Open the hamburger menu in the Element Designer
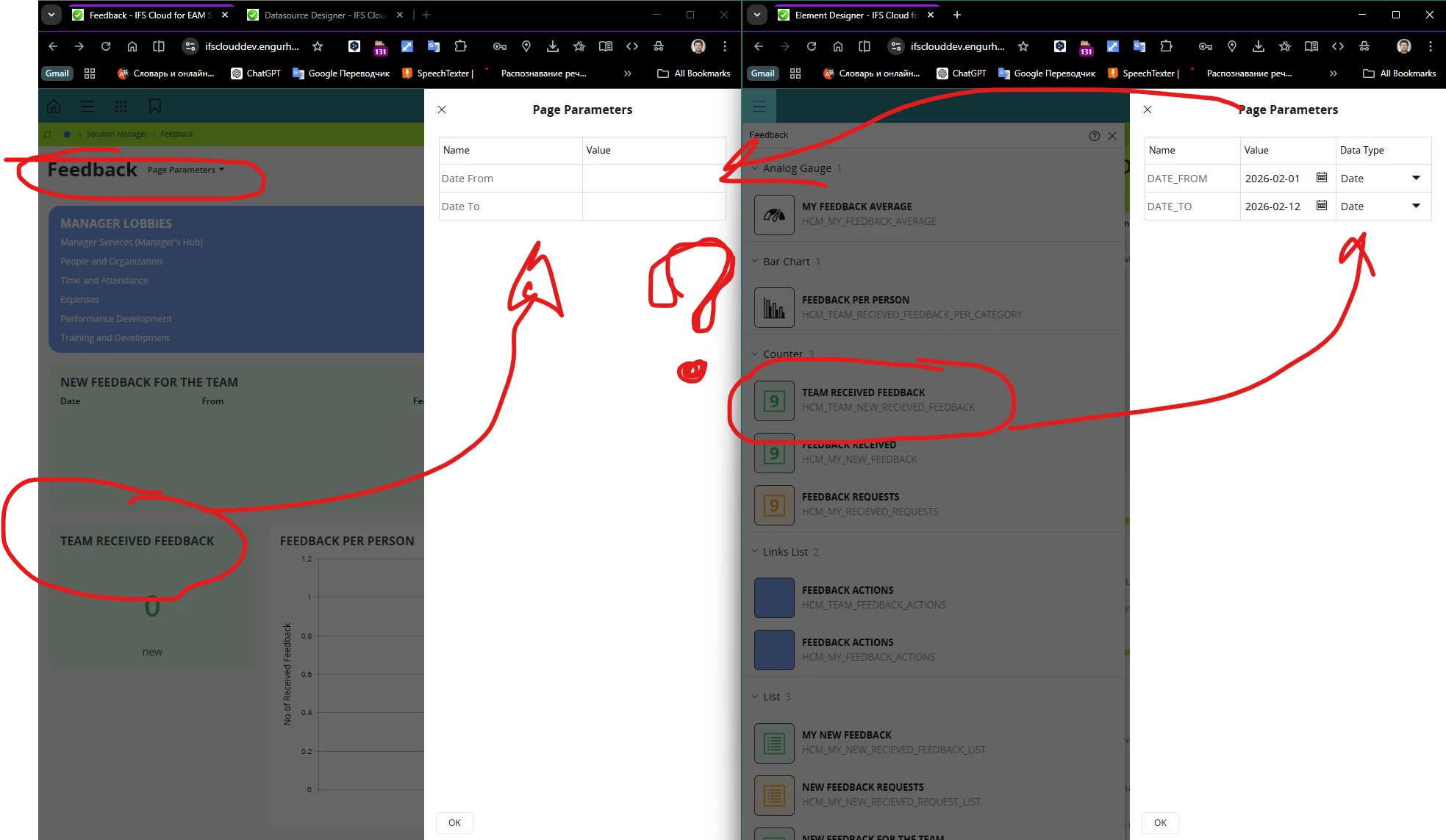The height and width of the screenshot is (840, 1446). pos(759,107)
